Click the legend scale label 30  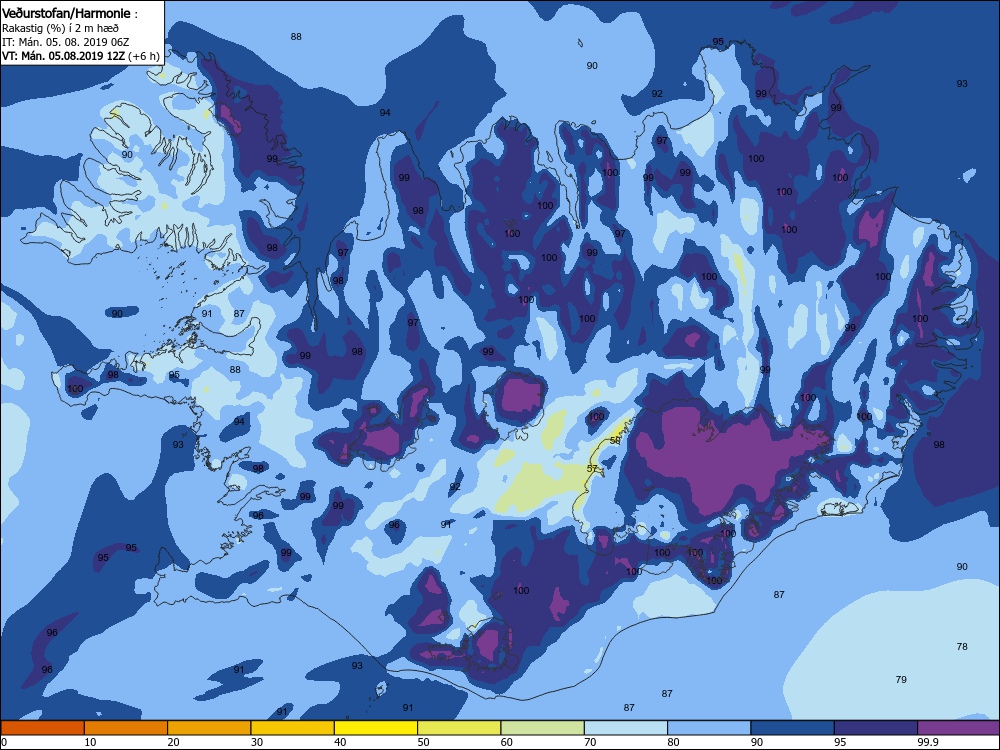point(257,742)
